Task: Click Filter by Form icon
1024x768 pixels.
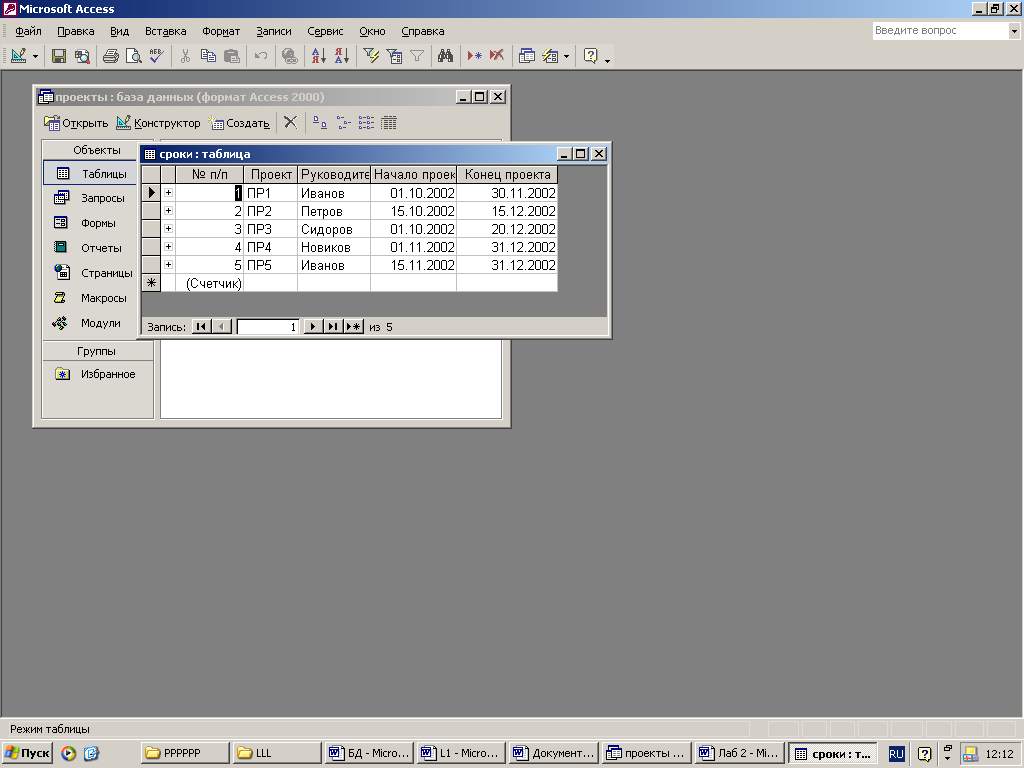Action: click(394, 56)
